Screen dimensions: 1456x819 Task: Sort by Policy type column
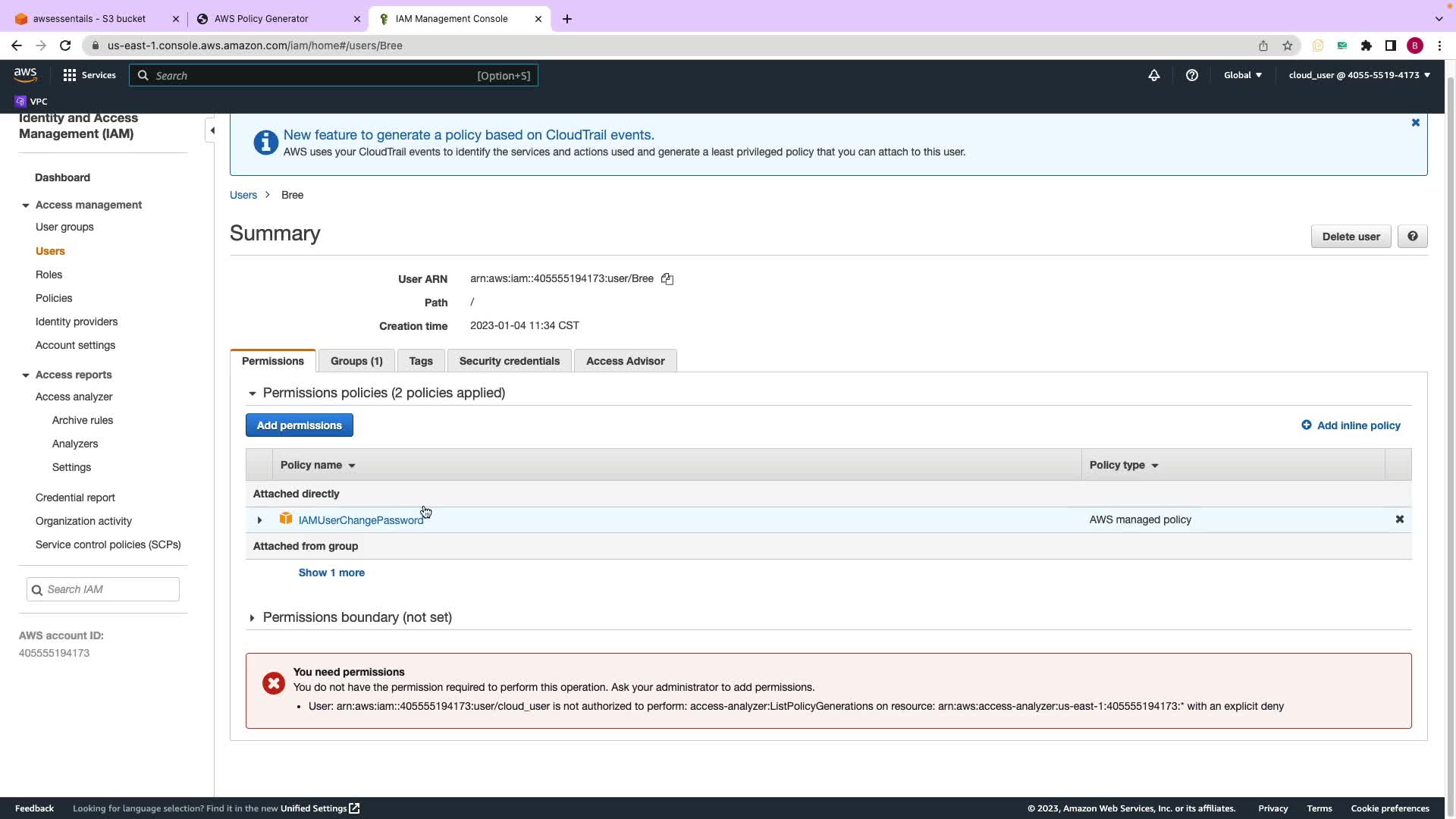[1124, 465]
